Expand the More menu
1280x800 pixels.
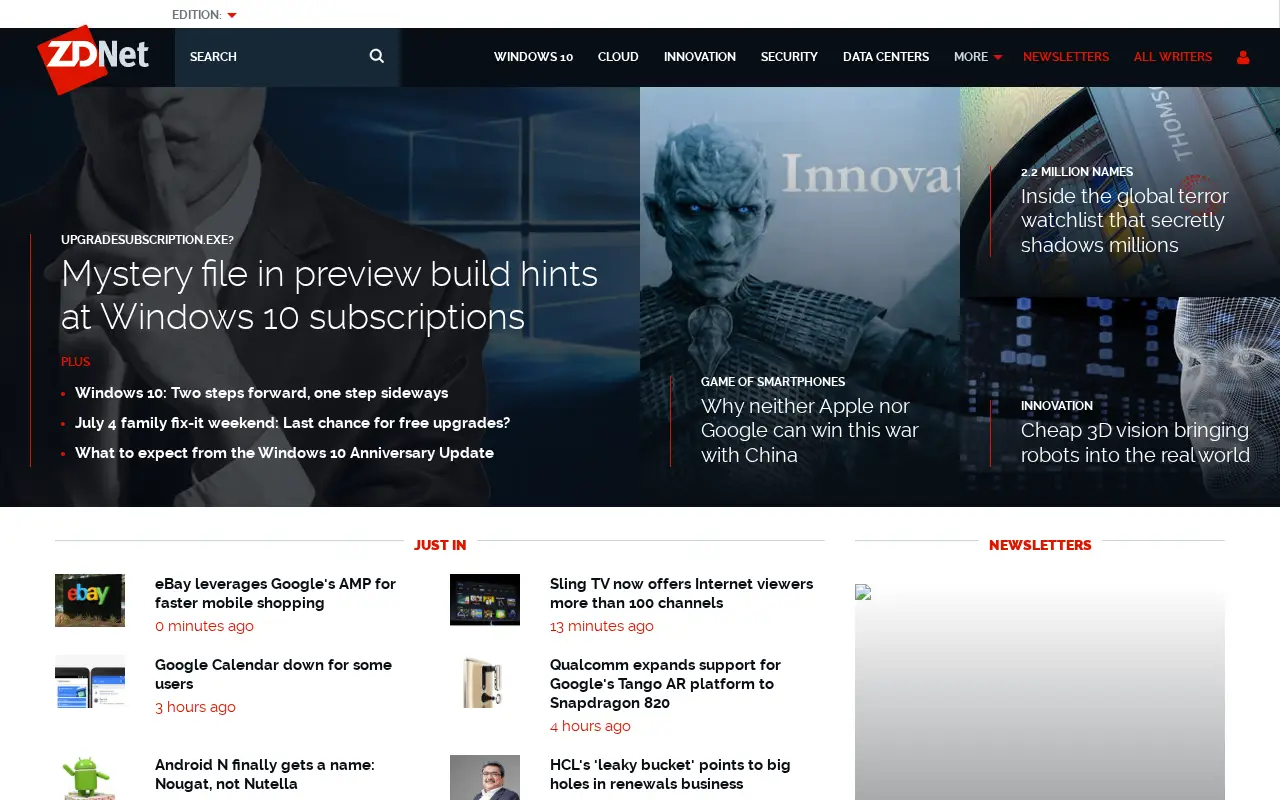tap(977, 57)
